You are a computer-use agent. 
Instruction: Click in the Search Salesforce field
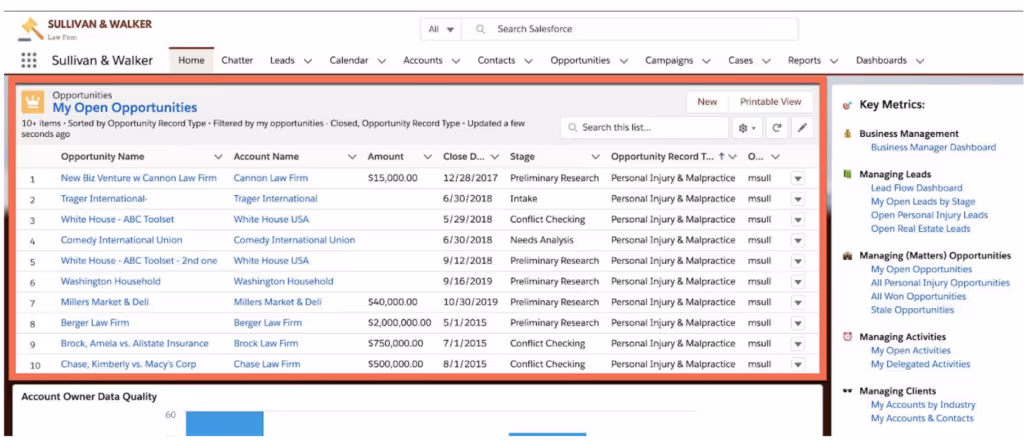(630, 29)
